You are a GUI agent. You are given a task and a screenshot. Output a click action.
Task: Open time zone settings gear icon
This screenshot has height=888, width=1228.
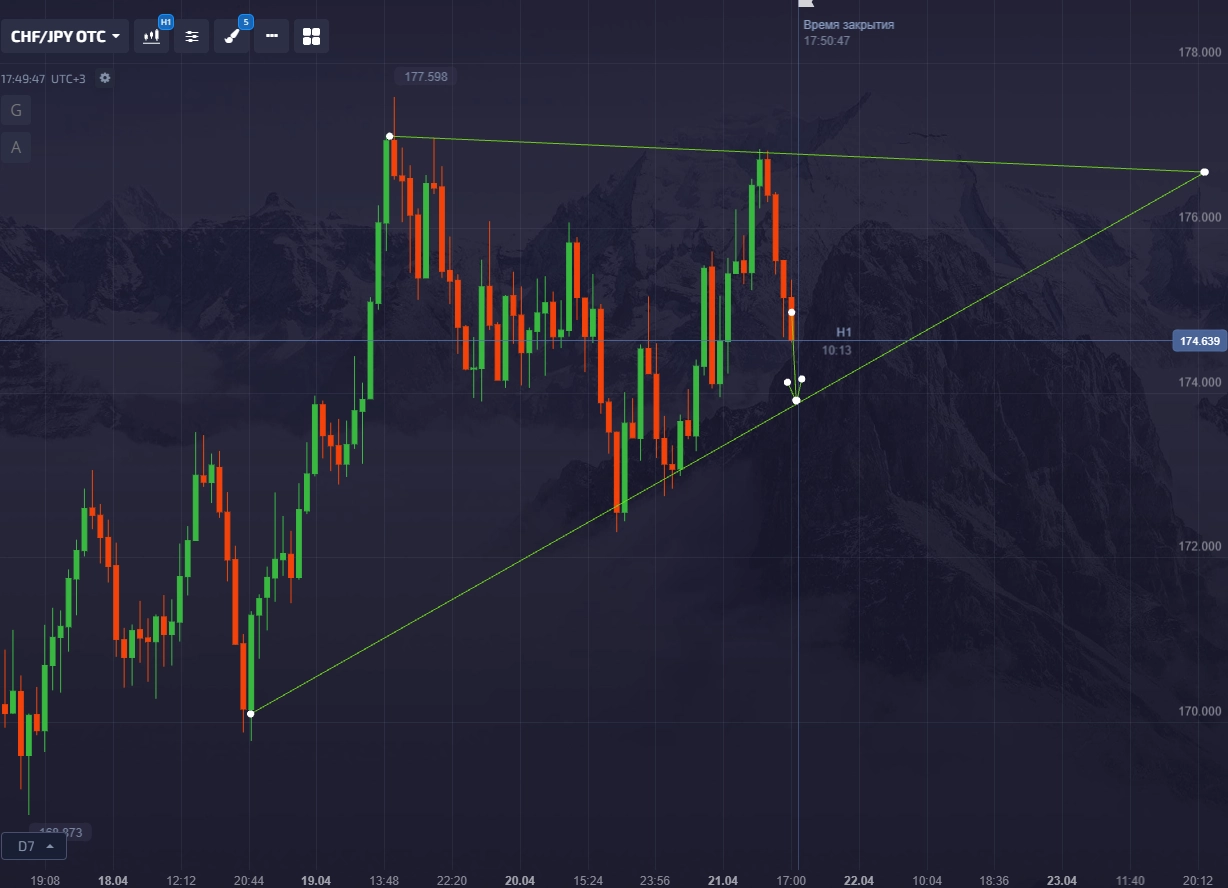tap(105, 78)
